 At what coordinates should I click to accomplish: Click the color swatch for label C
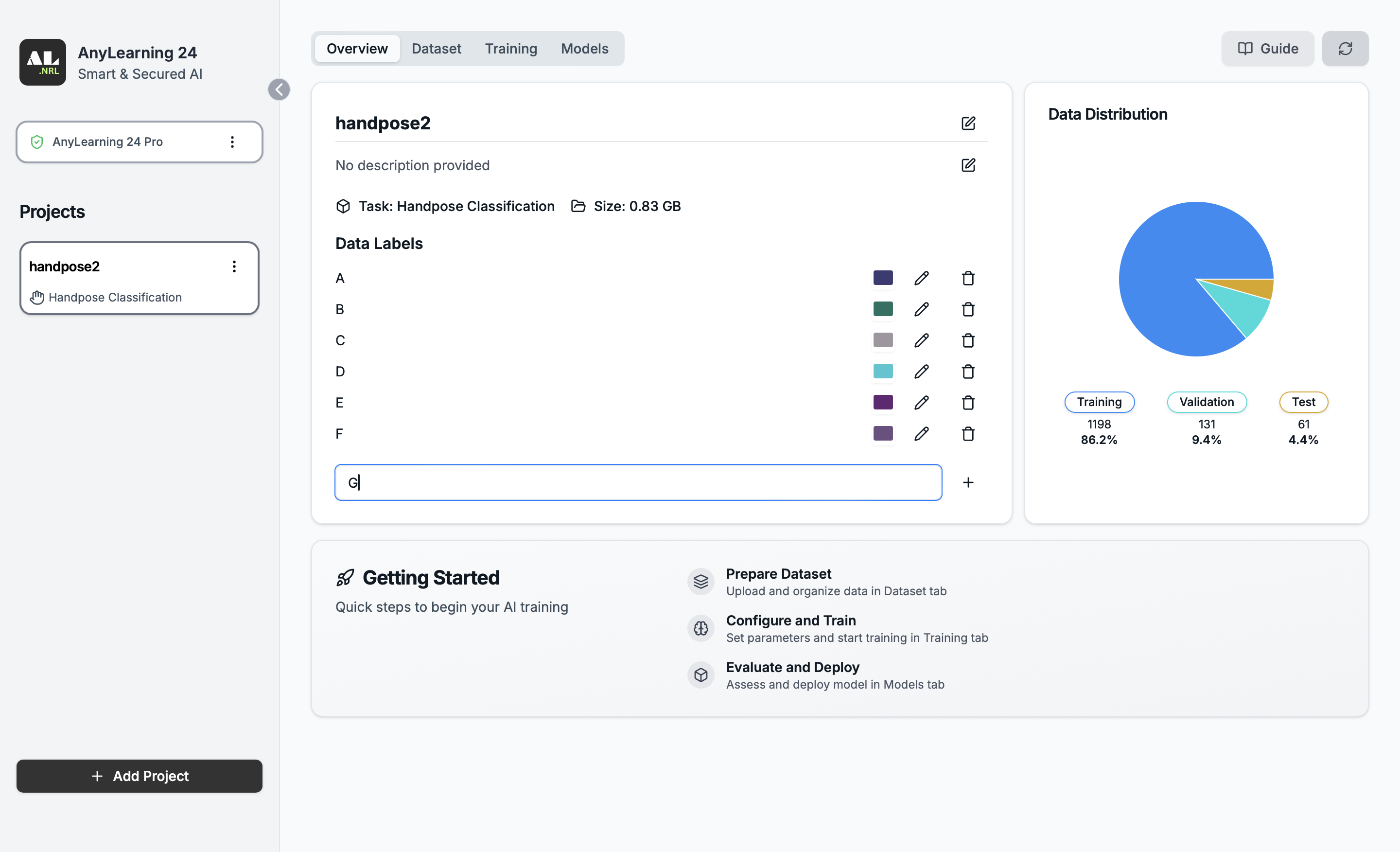coord(882,340)
